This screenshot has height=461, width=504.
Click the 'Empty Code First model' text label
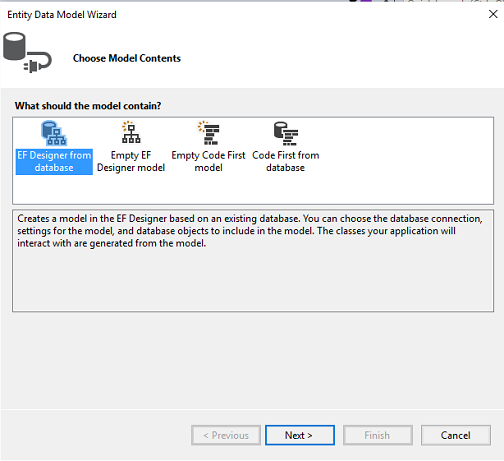click(x=208, y=161)
